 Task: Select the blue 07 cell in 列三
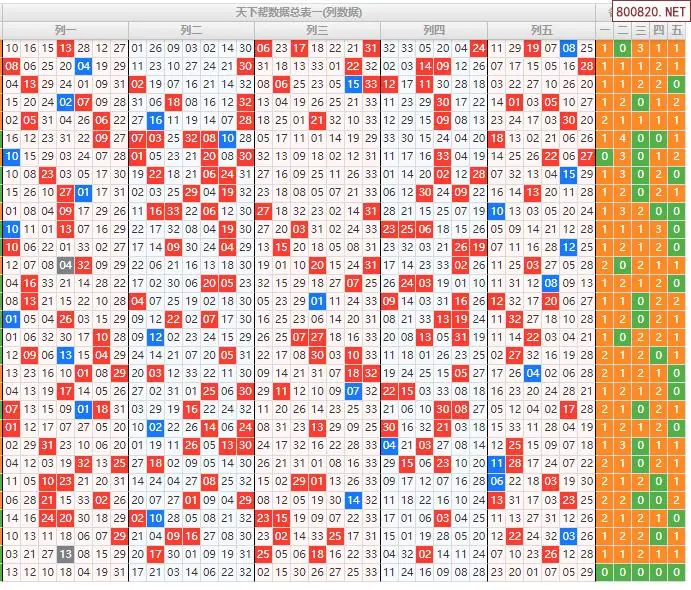pos(353,391)
